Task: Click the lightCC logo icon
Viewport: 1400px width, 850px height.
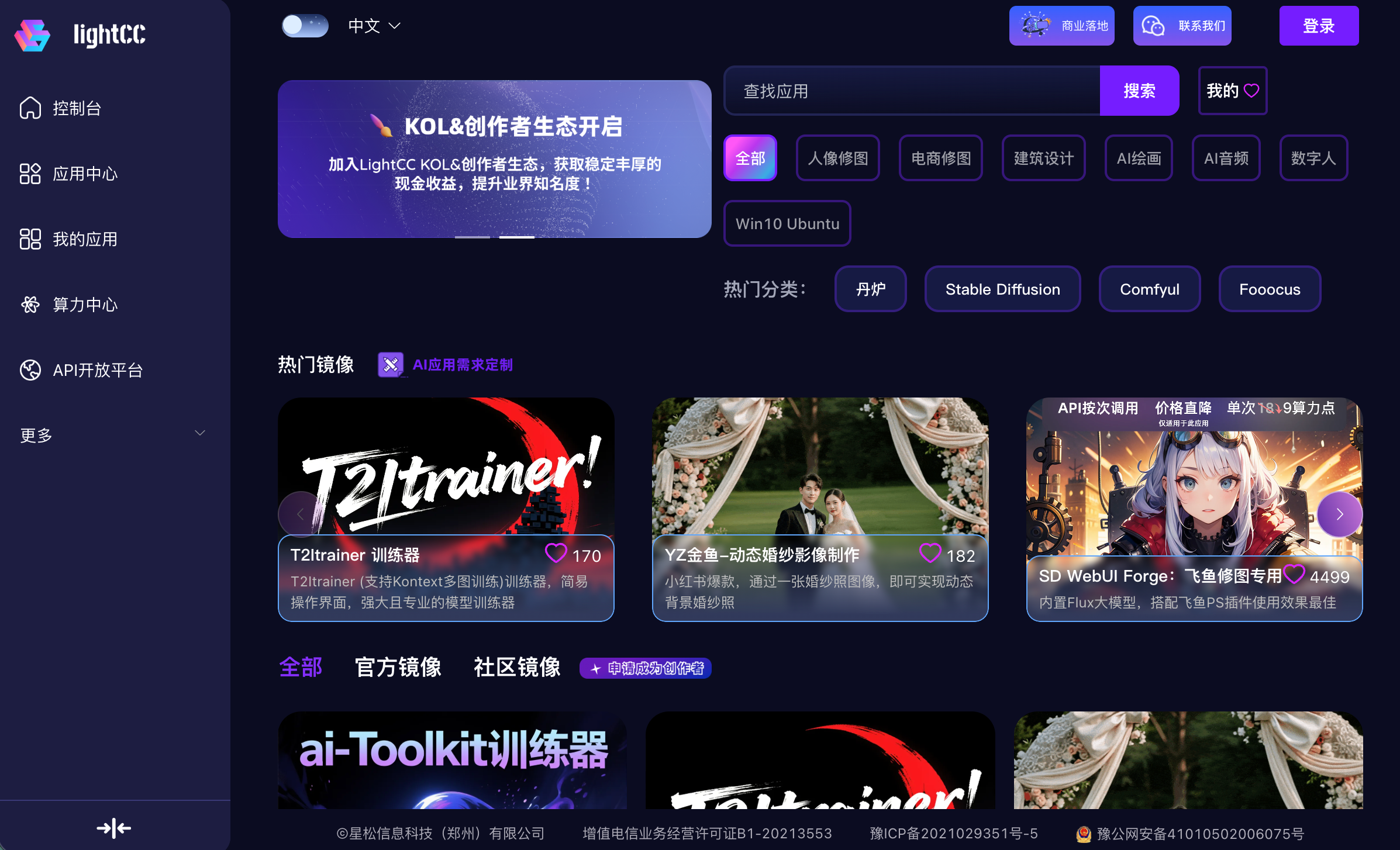Action: tap(32, 35)
